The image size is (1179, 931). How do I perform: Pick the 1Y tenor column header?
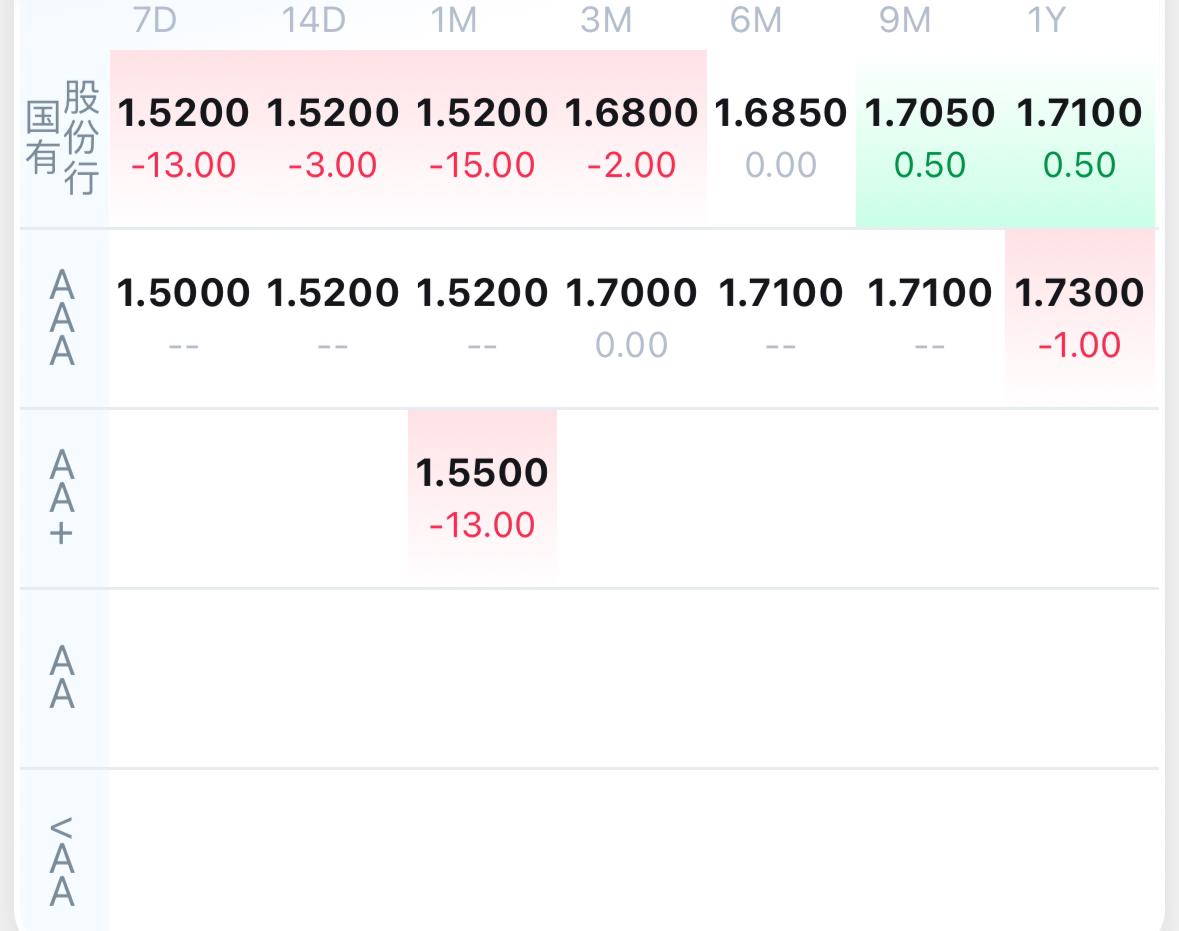(1046, 20)
